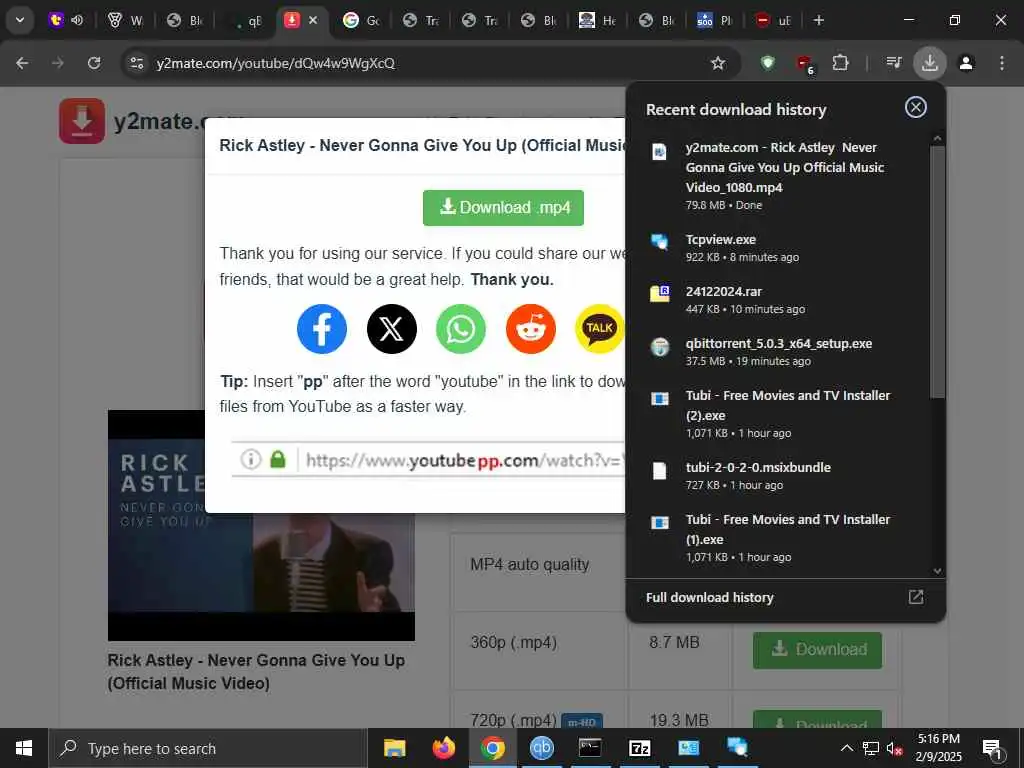Open Firefox from taskbar
This screenshot has width=1024, height=768.
pos(443,748)
